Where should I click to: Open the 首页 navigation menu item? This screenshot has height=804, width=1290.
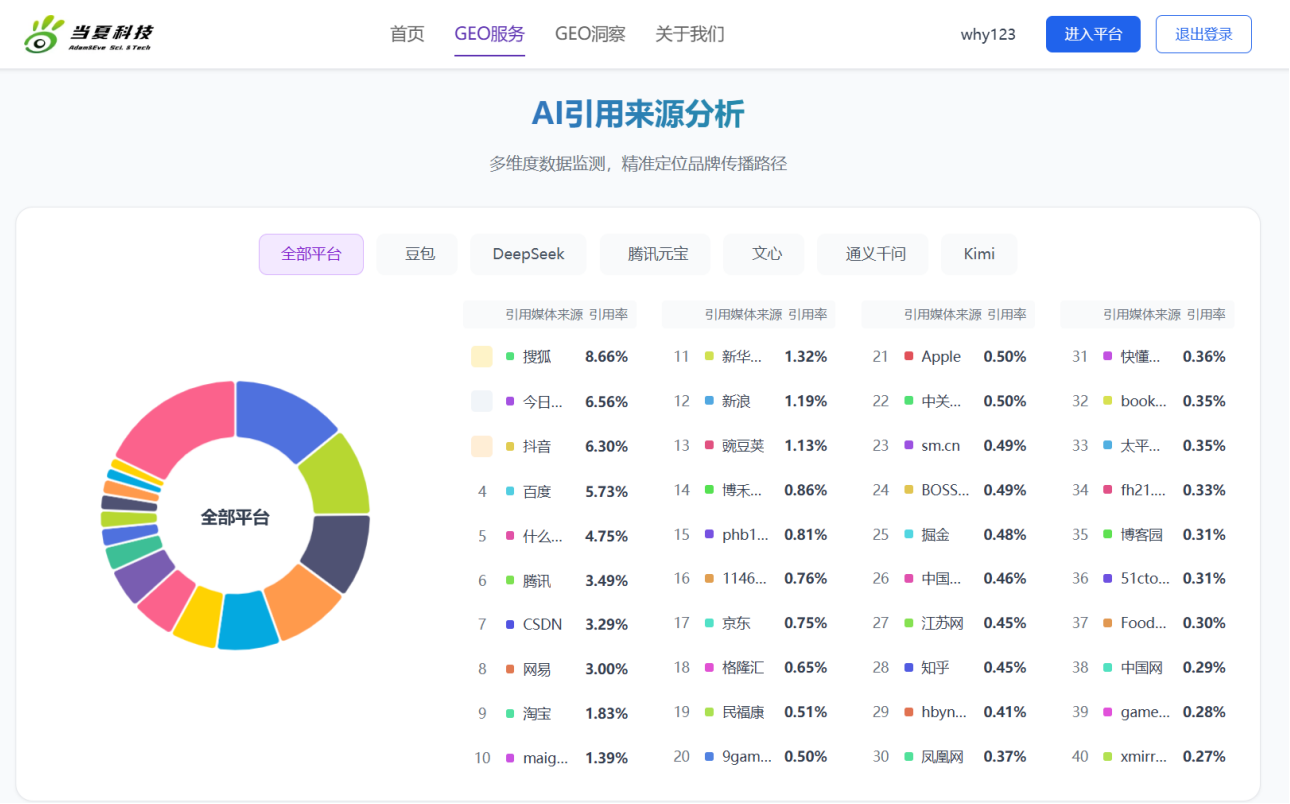click(407, 34)
